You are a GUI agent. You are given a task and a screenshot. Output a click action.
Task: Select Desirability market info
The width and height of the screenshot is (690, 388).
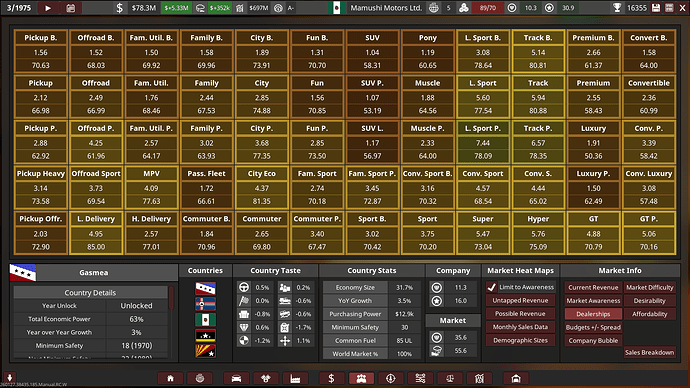[x=650, y=300]
